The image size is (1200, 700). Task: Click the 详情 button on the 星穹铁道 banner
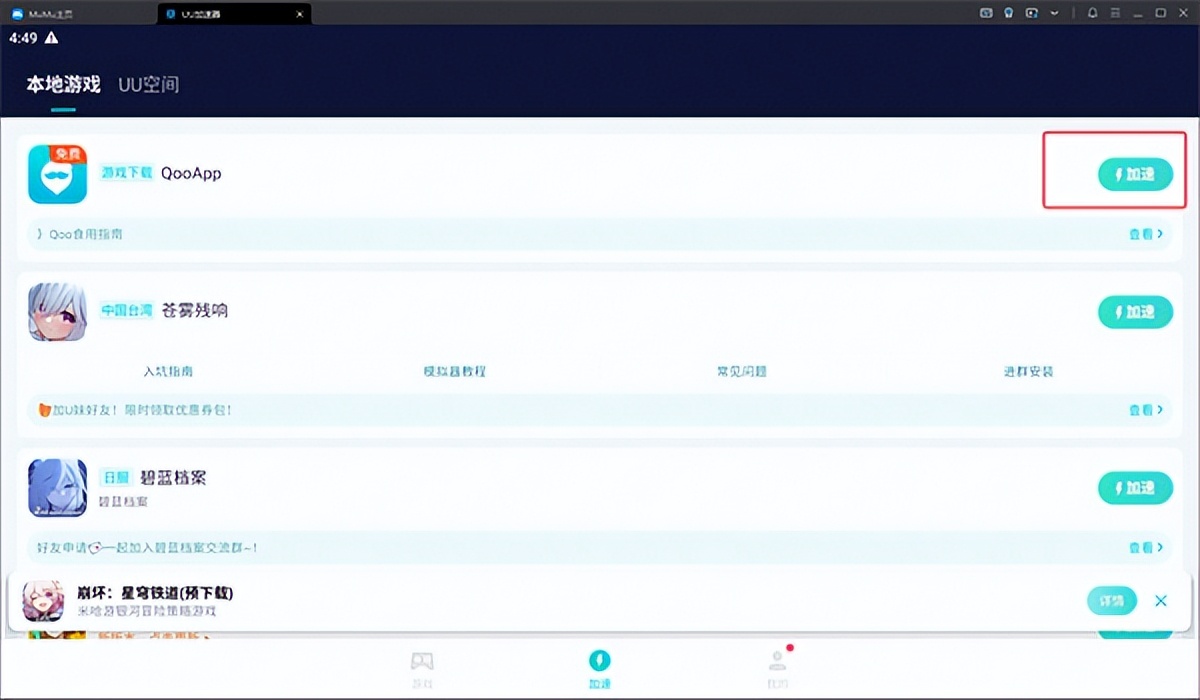pyautogui.click(x=1112, y=601)
